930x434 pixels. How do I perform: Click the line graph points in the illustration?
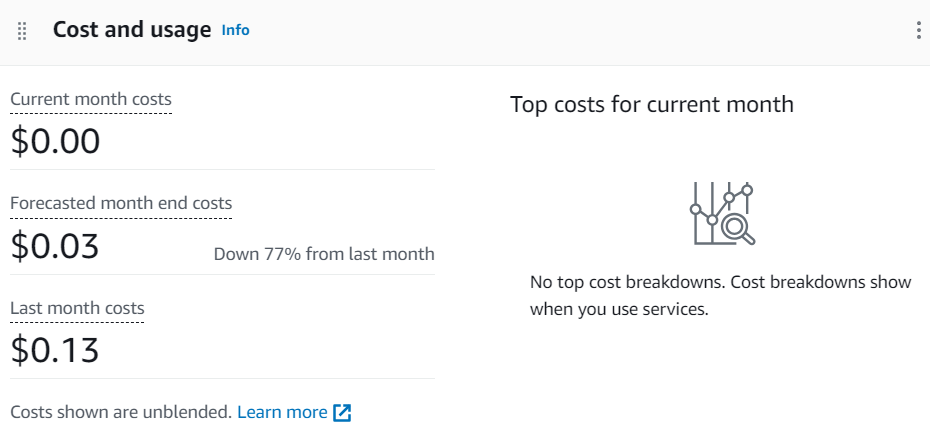[x=721, y=205]
